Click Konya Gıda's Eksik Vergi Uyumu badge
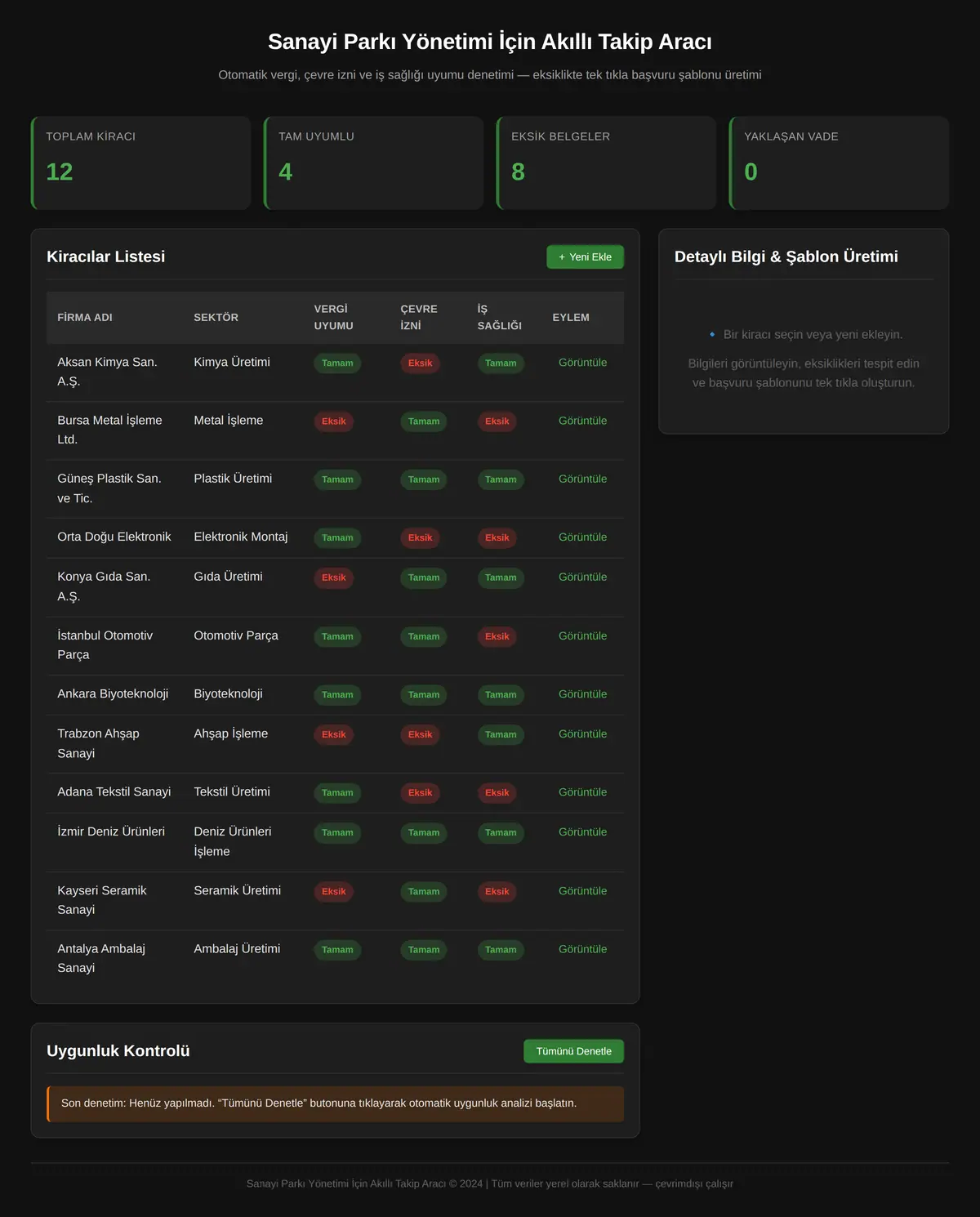The width and height of the screenshot is (980, 1217). point(334,577)
